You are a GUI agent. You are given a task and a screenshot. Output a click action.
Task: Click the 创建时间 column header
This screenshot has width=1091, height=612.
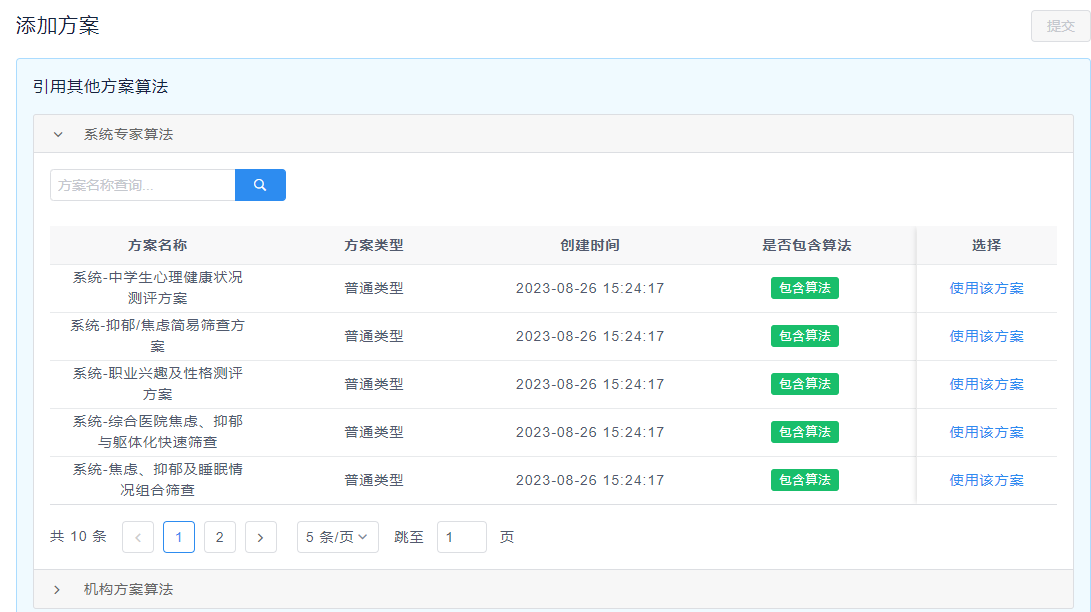589,245
